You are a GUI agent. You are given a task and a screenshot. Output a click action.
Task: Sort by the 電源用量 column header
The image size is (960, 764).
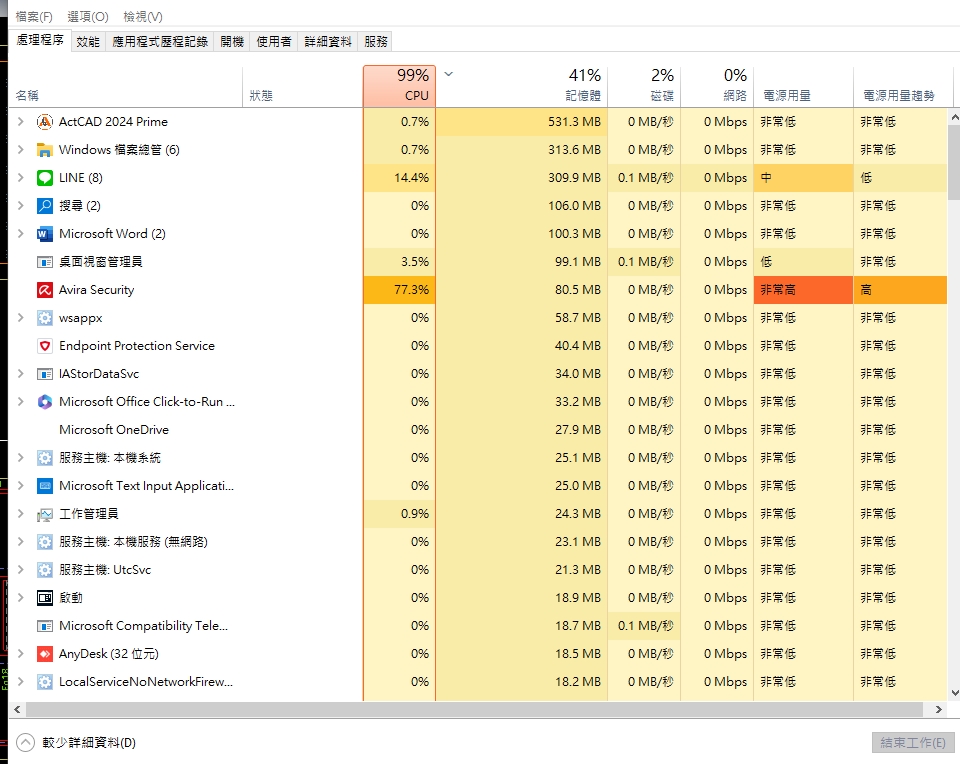coord(803,86)
